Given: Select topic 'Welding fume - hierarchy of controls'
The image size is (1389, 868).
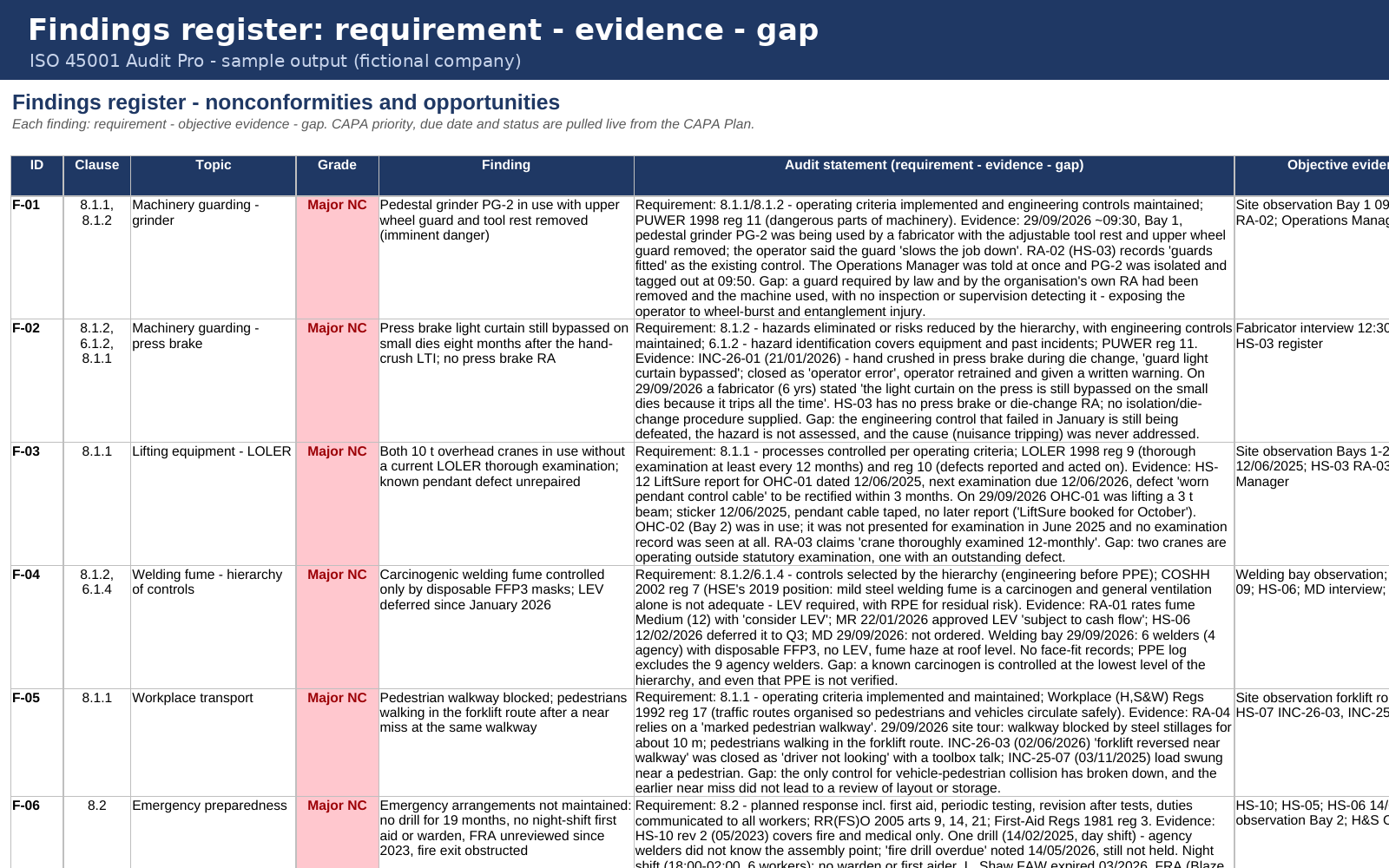Looking at the screenshot, I should (x=214, y=628).
